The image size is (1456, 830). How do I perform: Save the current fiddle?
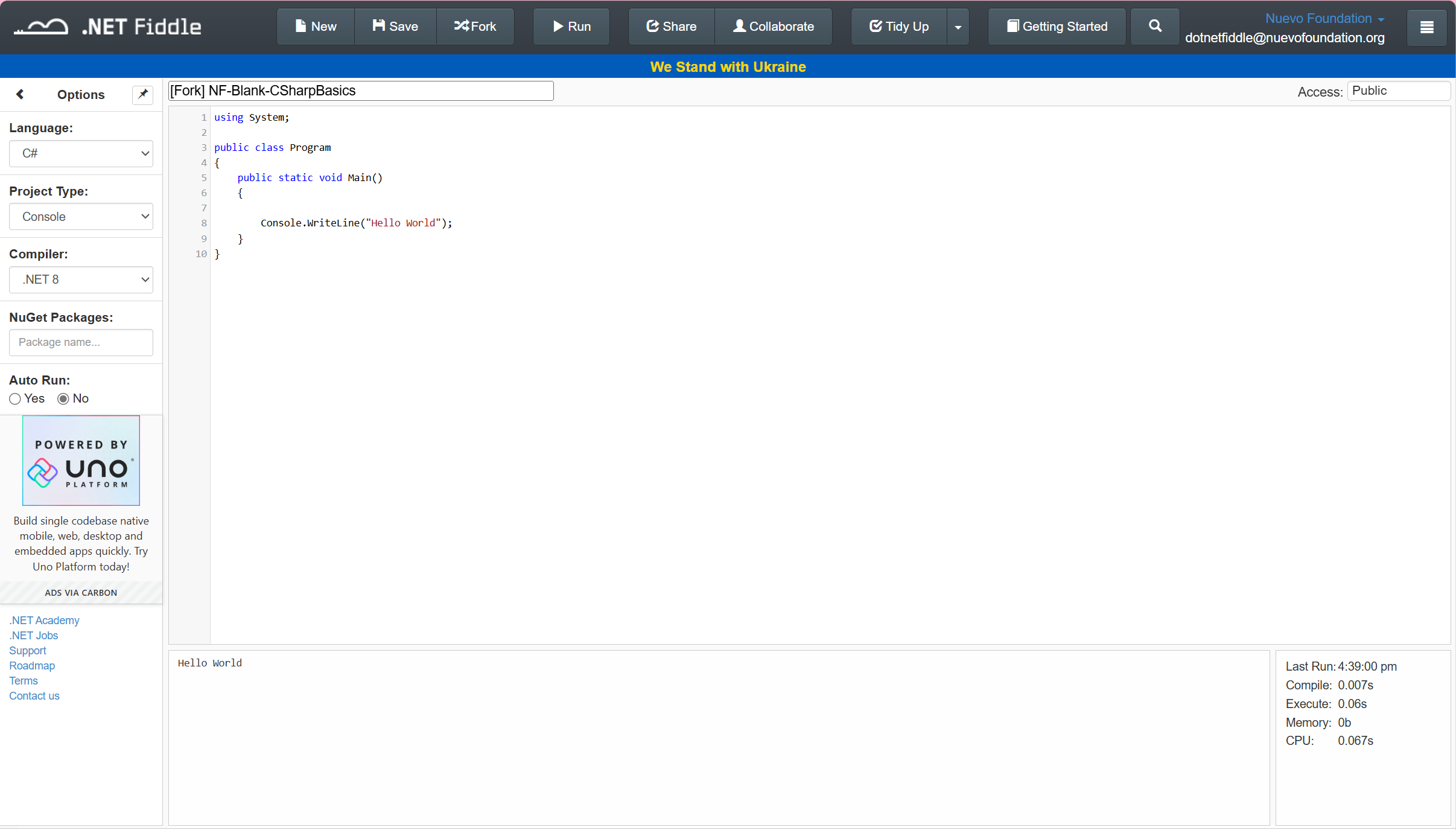click(x=395, y=26)
